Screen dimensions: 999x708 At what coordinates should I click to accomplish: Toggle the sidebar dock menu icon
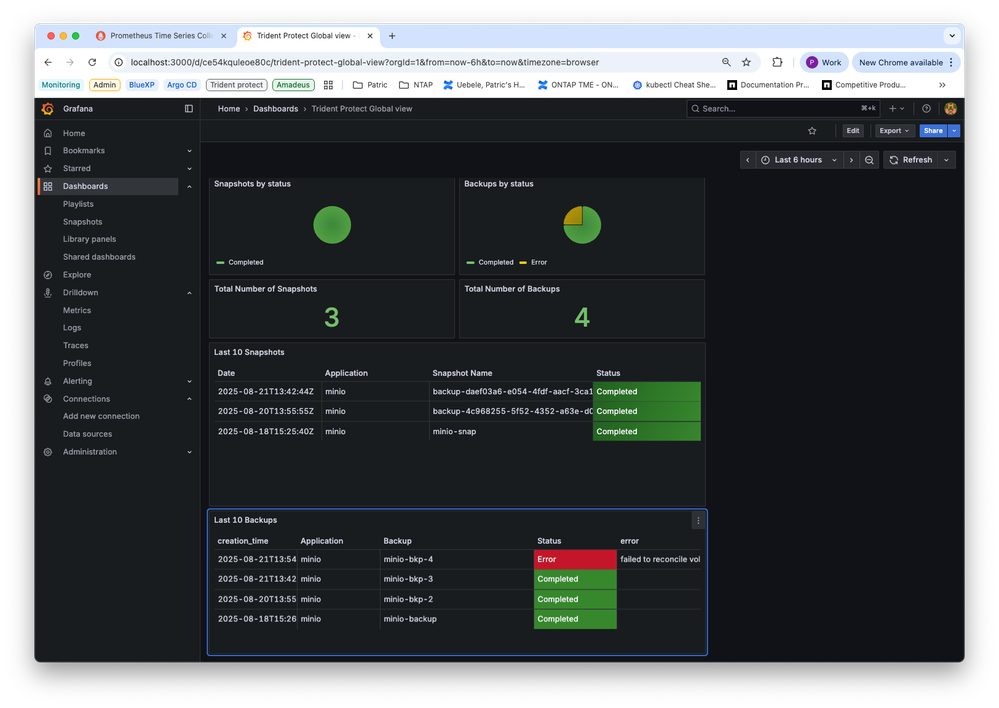coord(188,109)
